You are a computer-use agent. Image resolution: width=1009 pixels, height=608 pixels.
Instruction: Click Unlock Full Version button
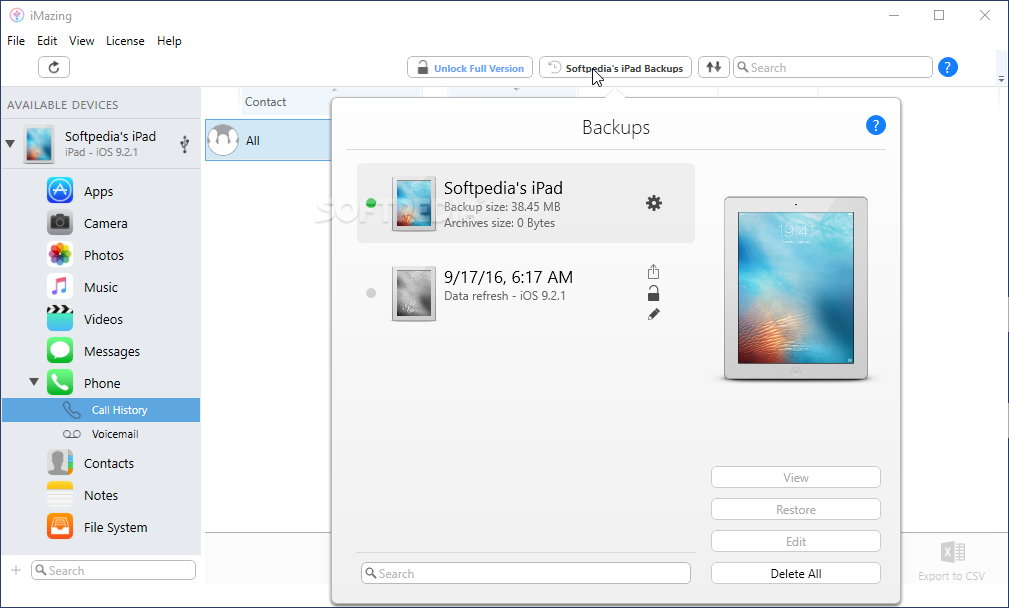(470, 67)
